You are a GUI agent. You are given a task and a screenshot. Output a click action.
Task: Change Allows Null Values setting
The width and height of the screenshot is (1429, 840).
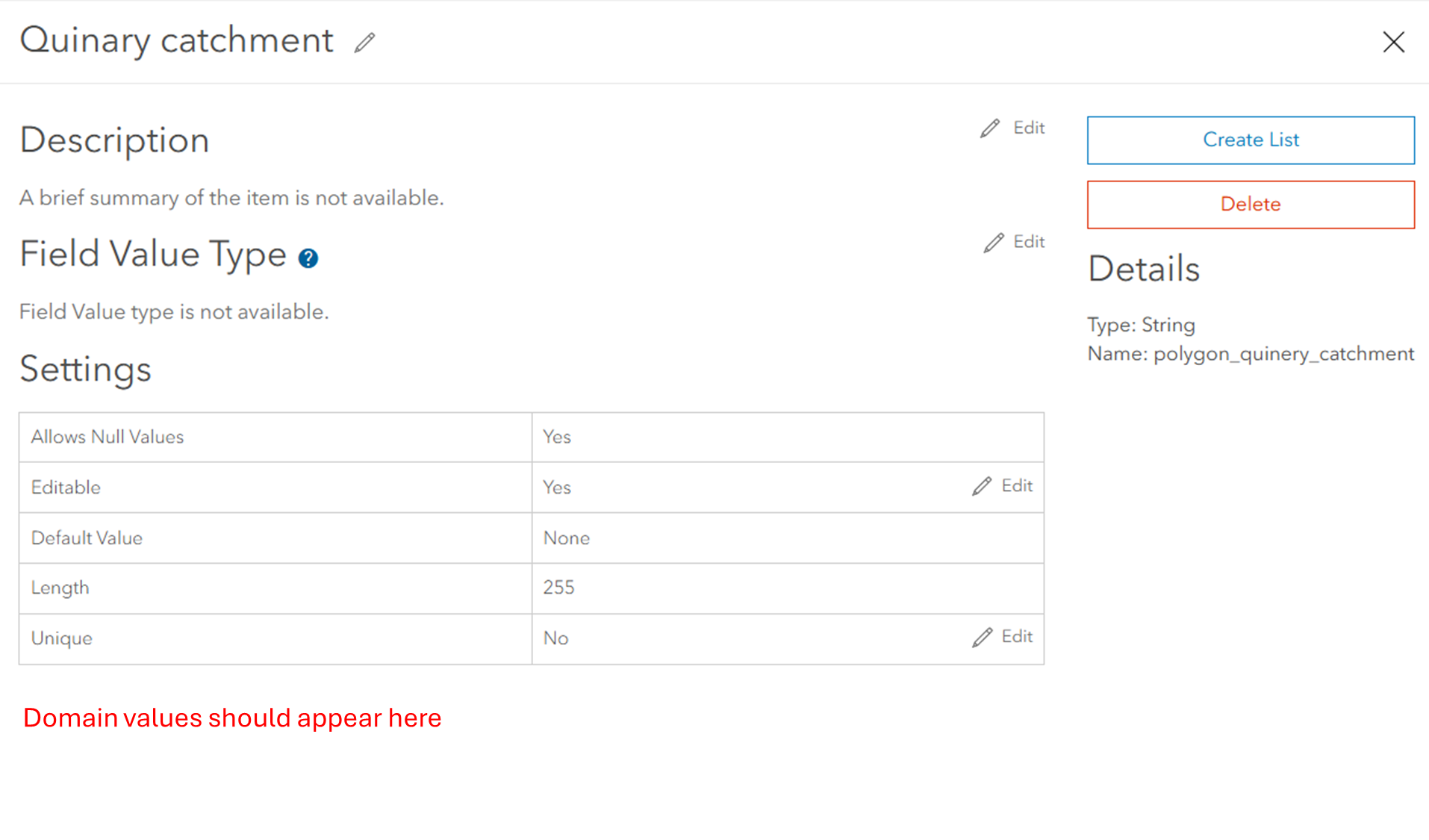(x=556, y=437)
